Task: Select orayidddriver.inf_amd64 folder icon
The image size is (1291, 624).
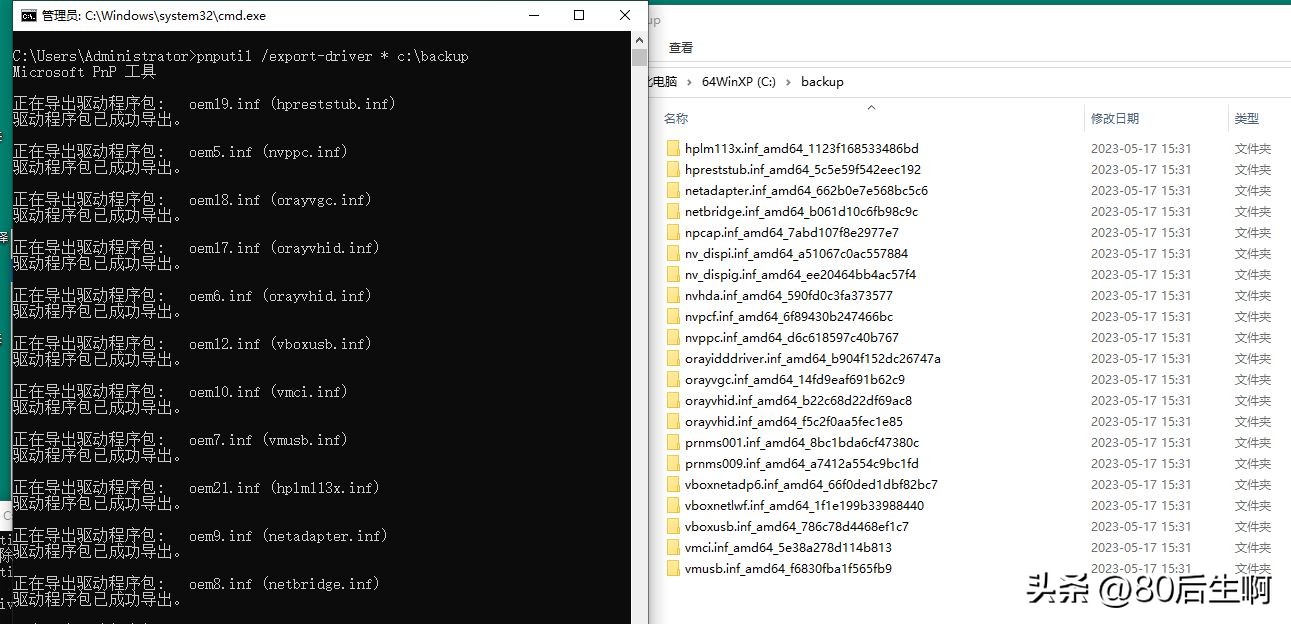Action: (673, 359)
